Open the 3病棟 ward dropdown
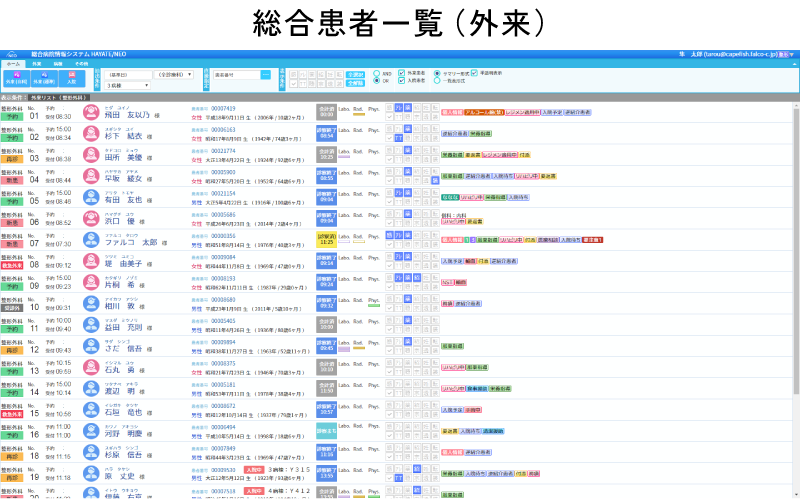800x500 pixels. coord(127,86)
